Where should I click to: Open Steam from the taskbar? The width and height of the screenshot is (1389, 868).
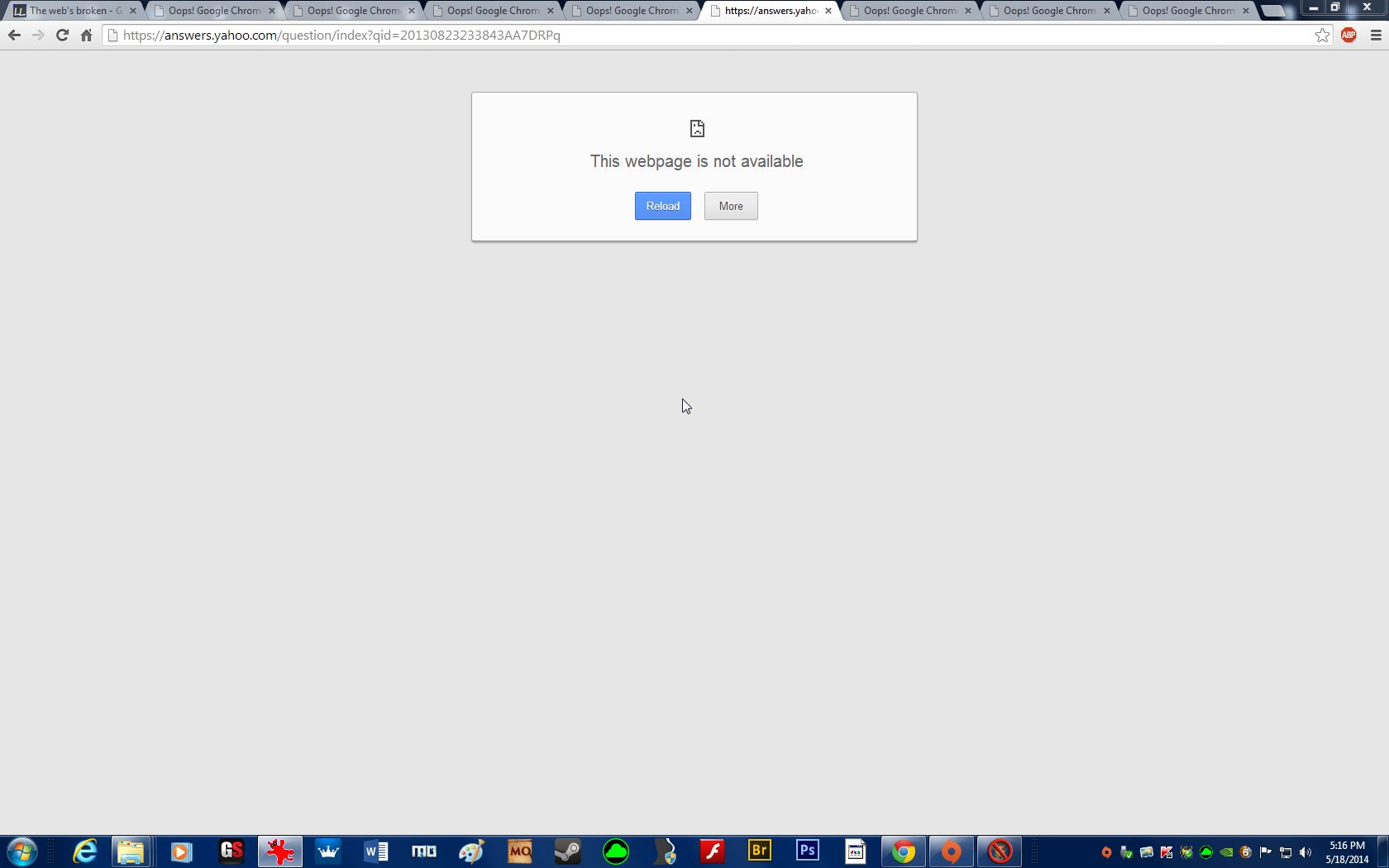click(567, 851)
